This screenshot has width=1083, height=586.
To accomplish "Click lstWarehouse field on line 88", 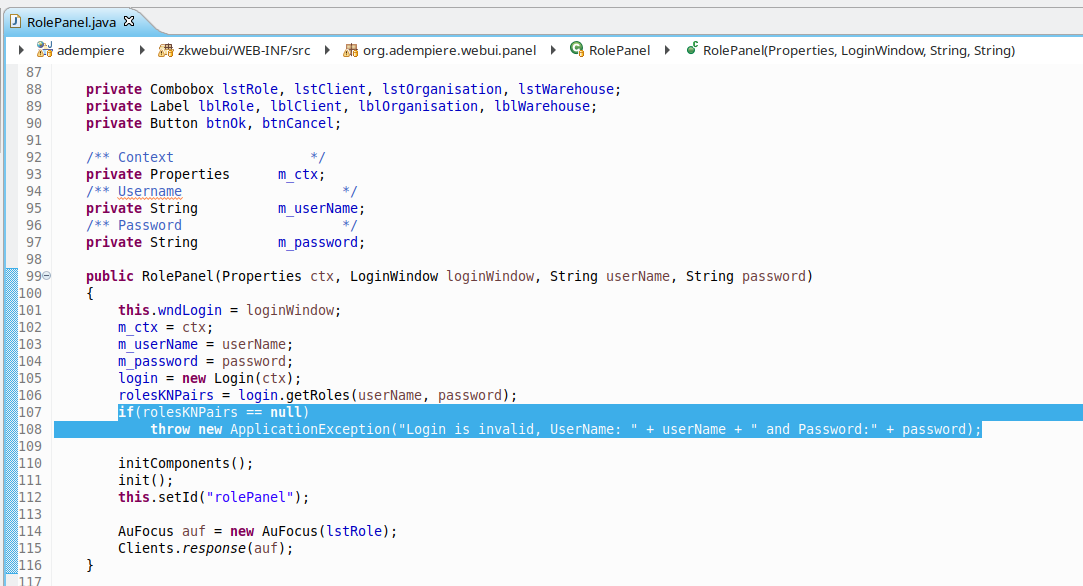I will click(566, 89).
